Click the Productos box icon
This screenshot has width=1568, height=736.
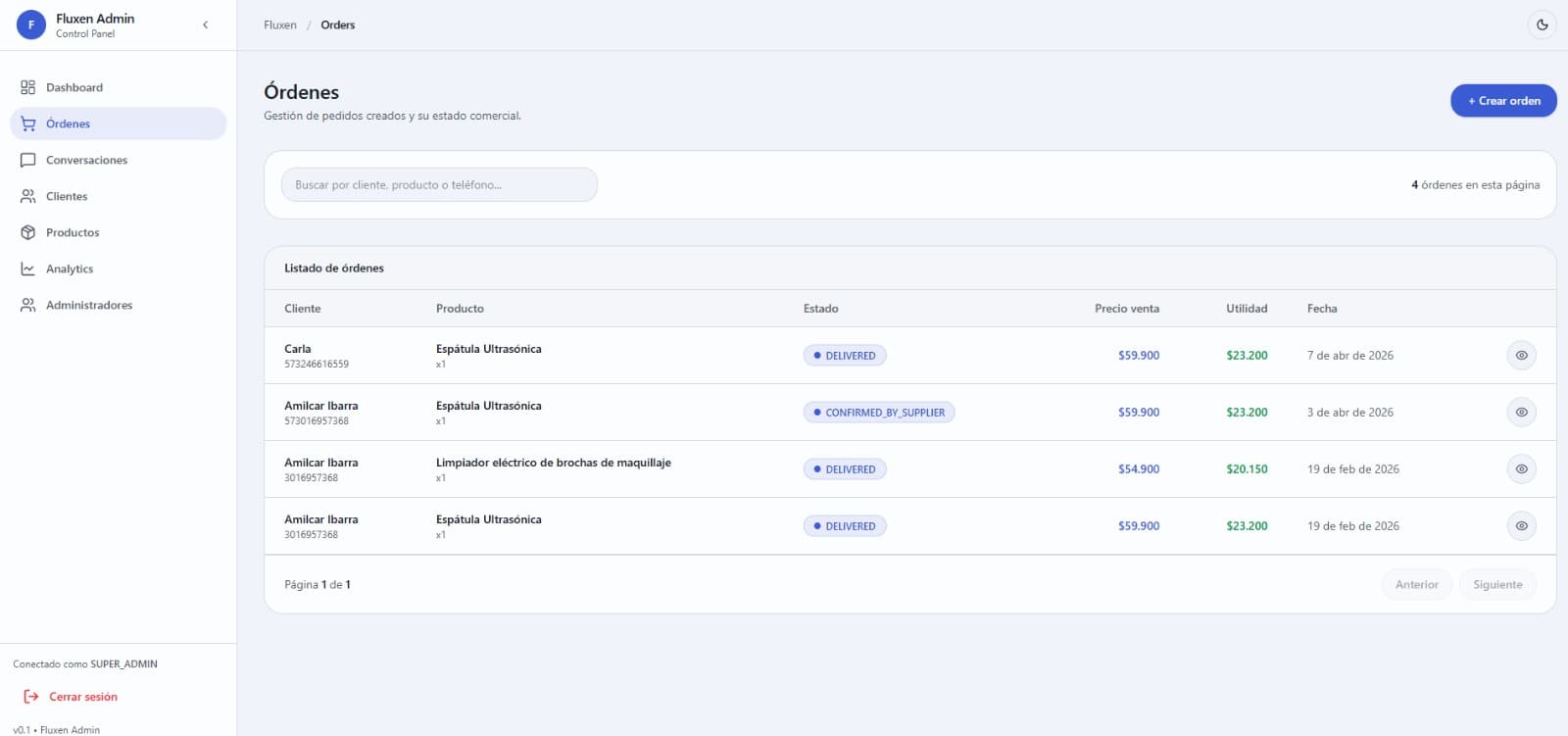point(28,232)
